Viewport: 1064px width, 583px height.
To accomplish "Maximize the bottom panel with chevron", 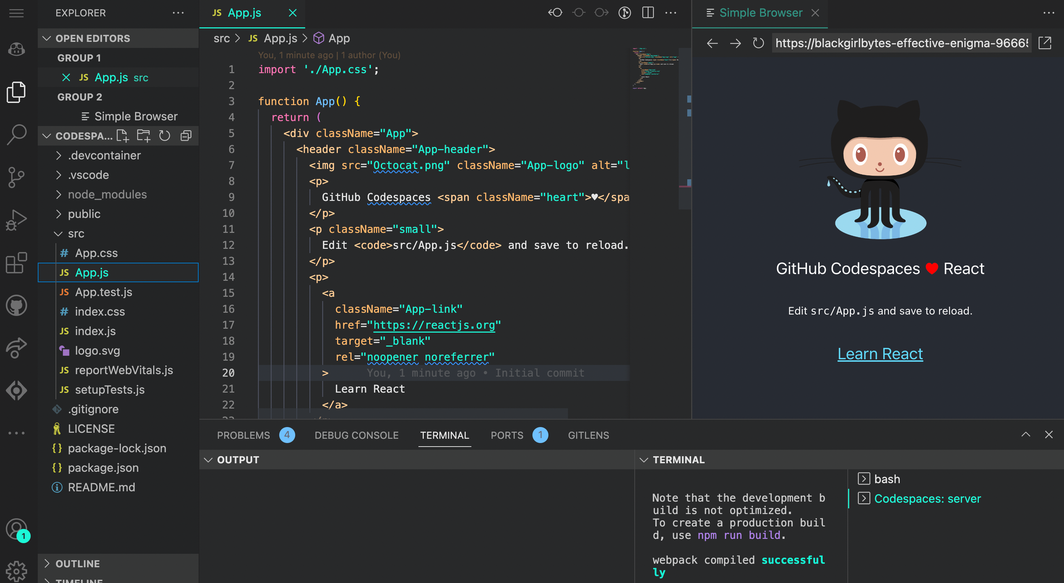I will tap(1025, 435).
